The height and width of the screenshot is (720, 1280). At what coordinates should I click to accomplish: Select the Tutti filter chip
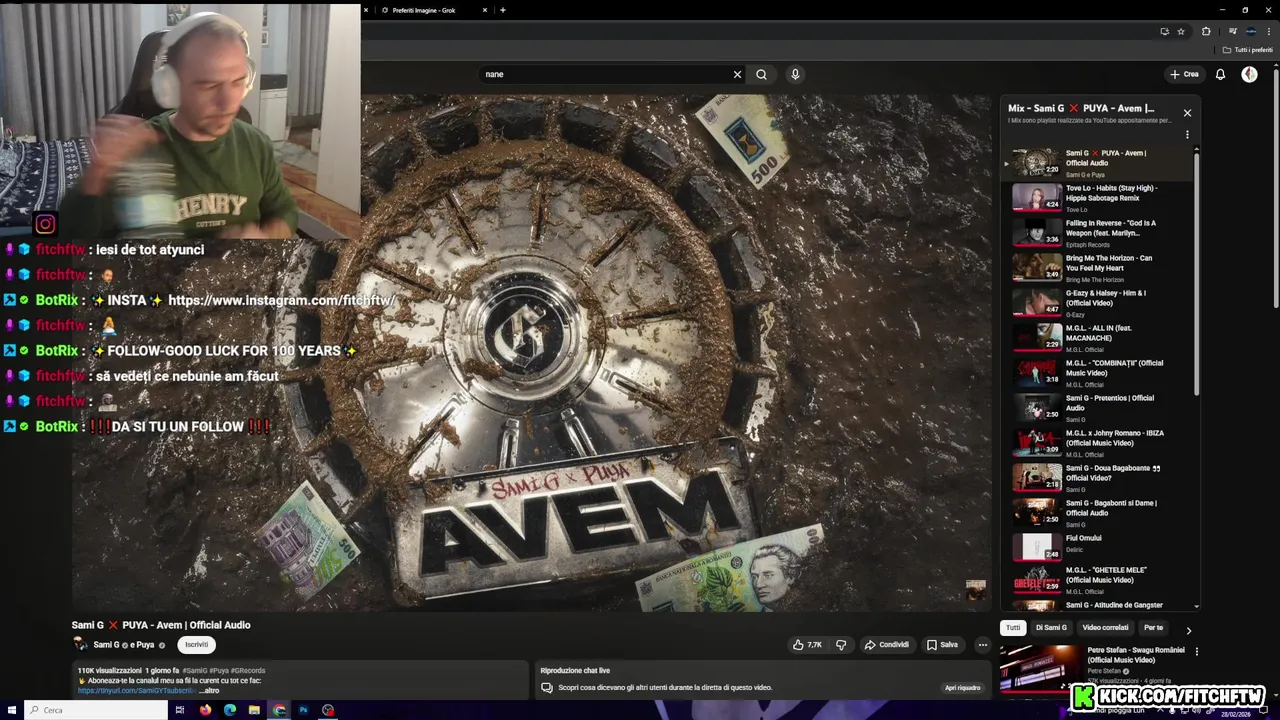coord(1013,628)
